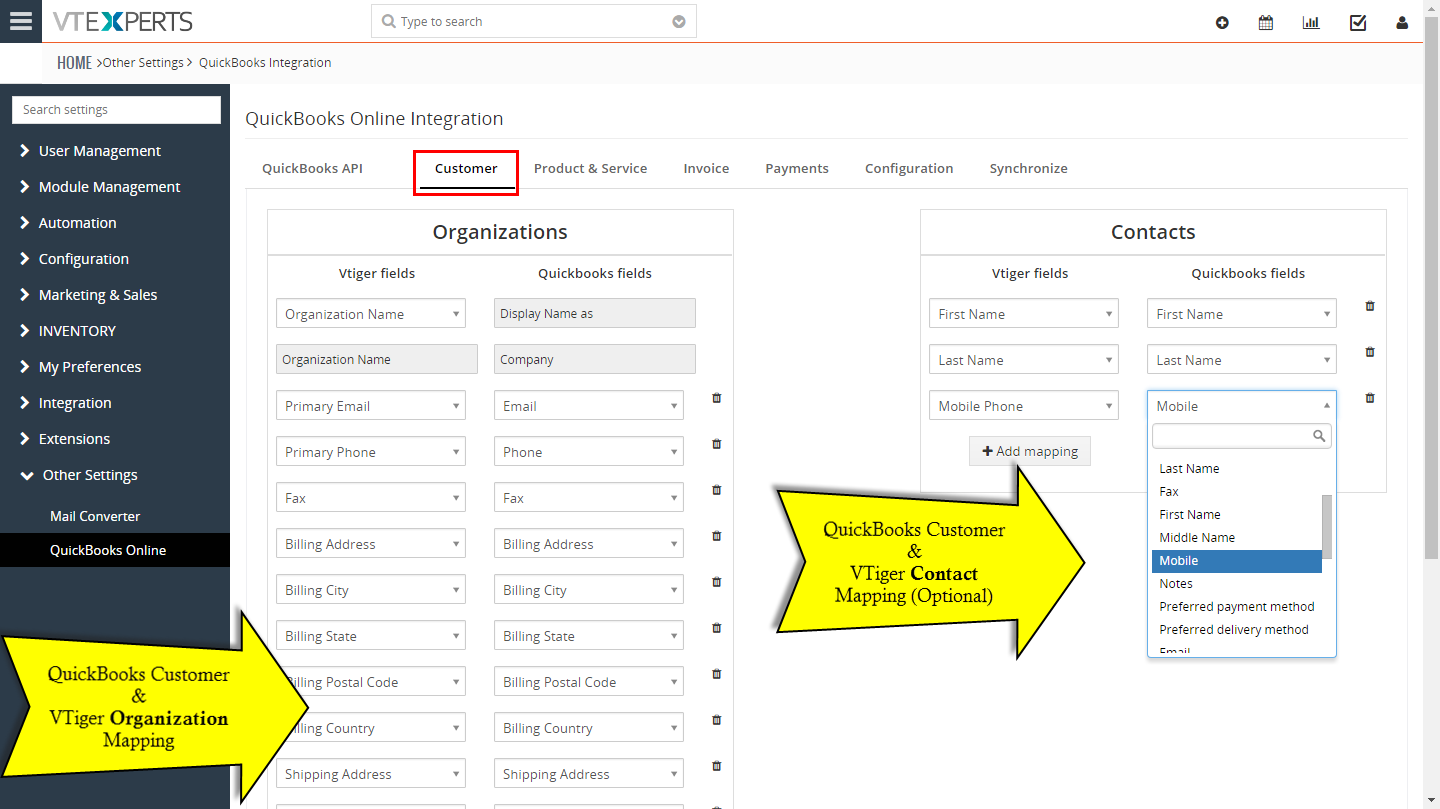The width and height of the screenshot is (1440, 809).
Task: Delete the Billing Address mapping row
Action: click(717, 536)
